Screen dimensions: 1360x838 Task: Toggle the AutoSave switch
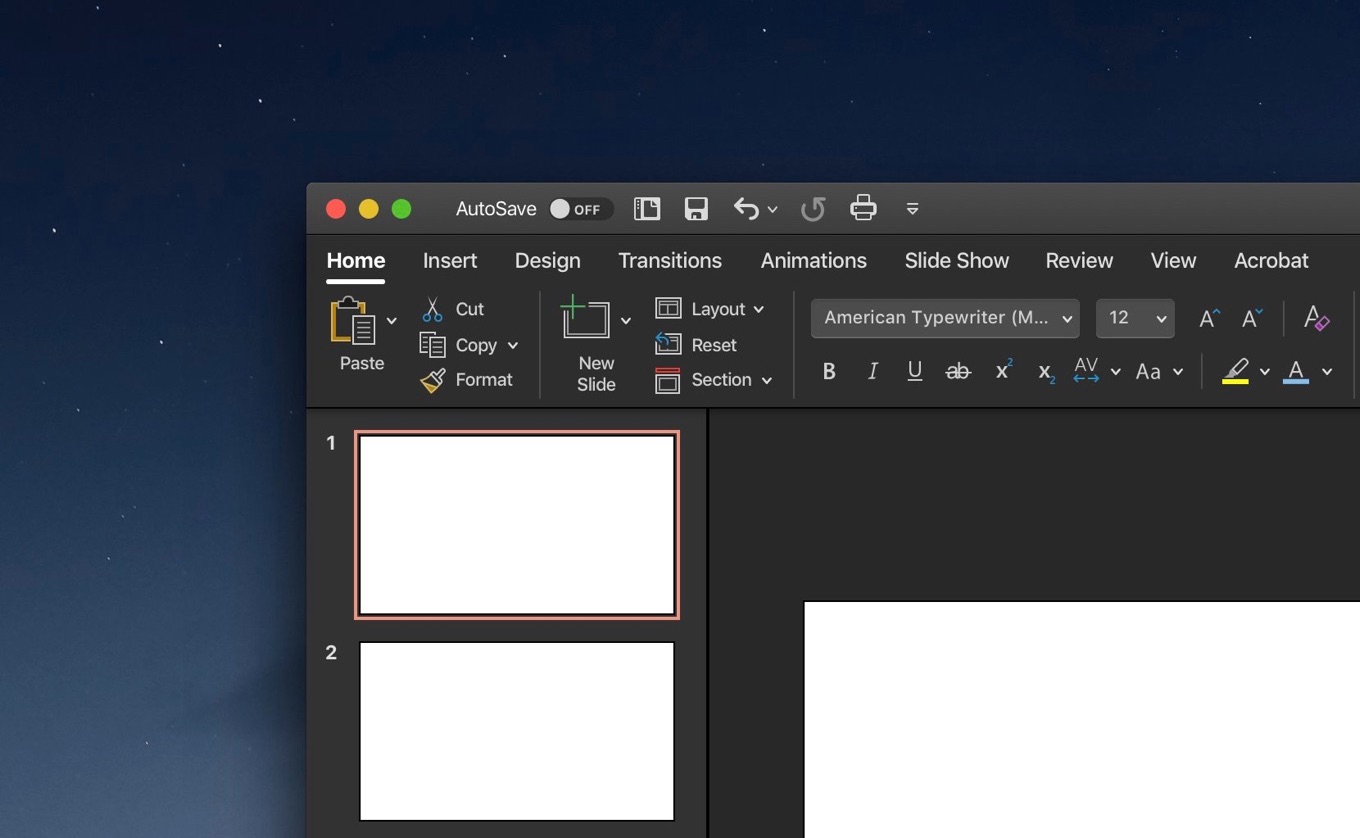[x=580, y=209]
